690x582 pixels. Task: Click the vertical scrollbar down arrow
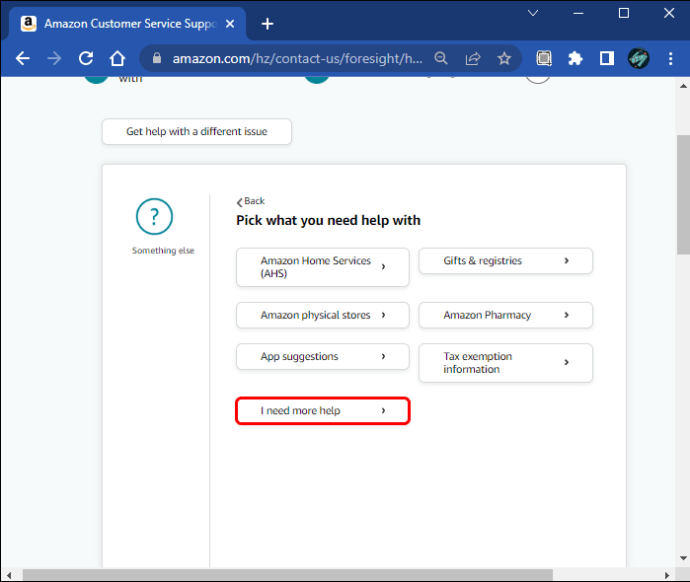click(x=683, y=558)
